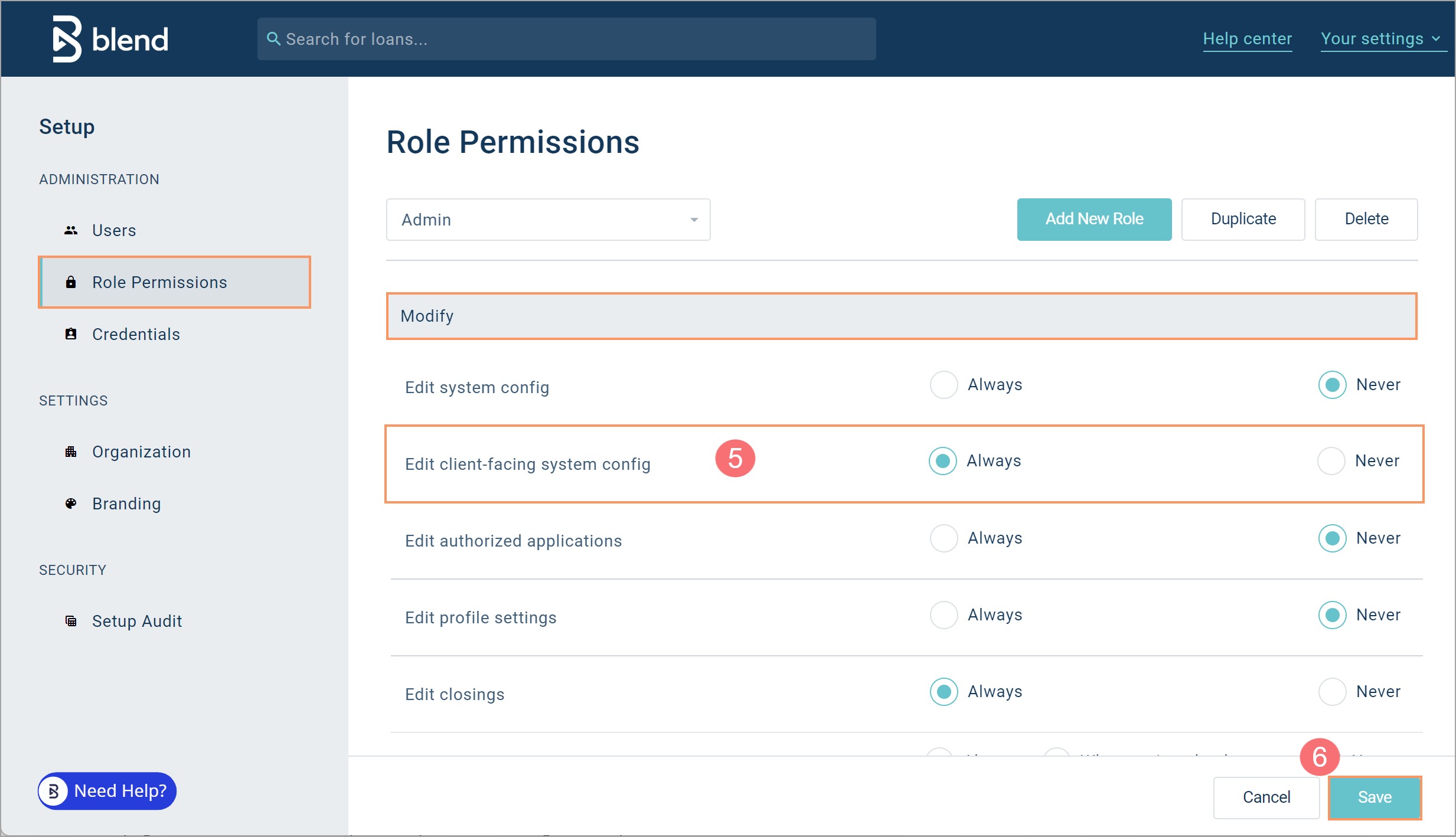Open the Admin role dropdown

tap(548, 220)
